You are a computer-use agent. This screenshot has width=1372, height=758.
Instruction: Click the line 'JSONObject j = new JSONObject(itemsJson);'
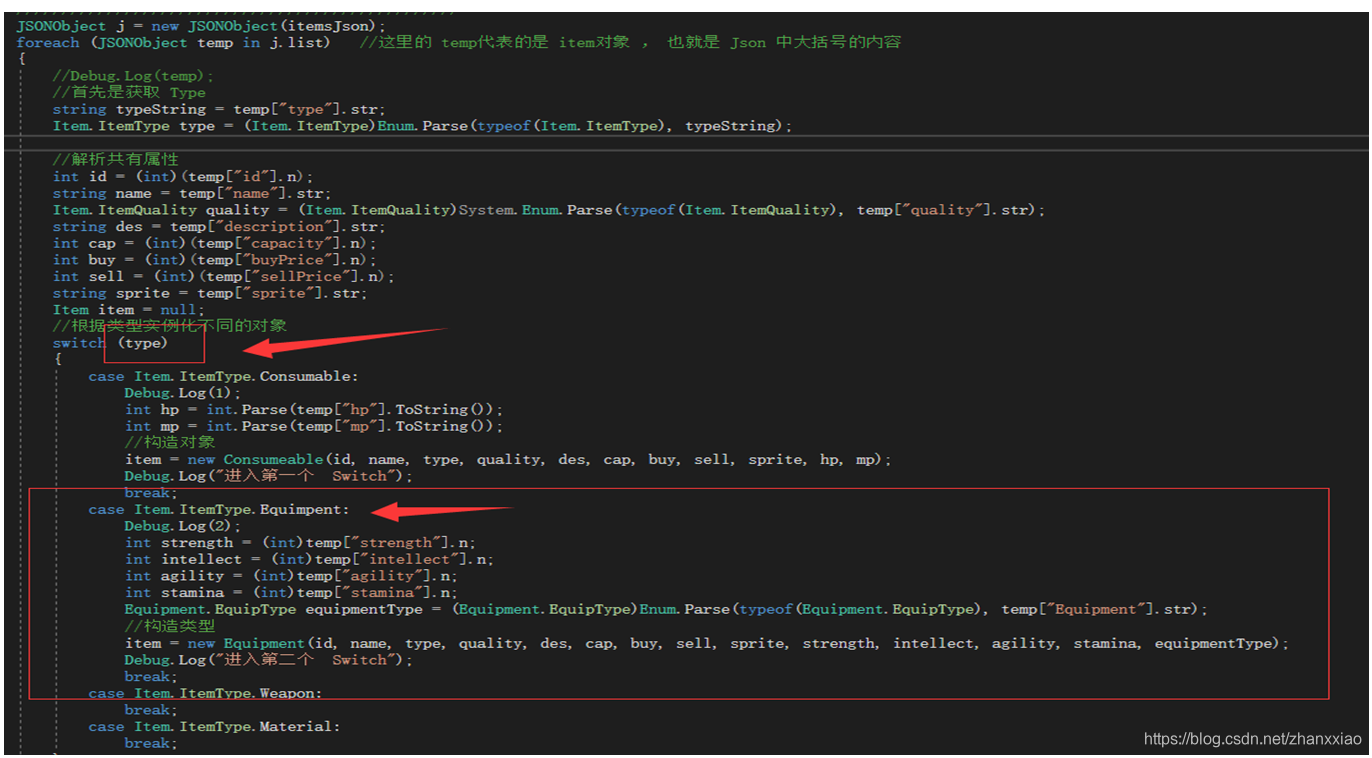click(x=201, y=25)
